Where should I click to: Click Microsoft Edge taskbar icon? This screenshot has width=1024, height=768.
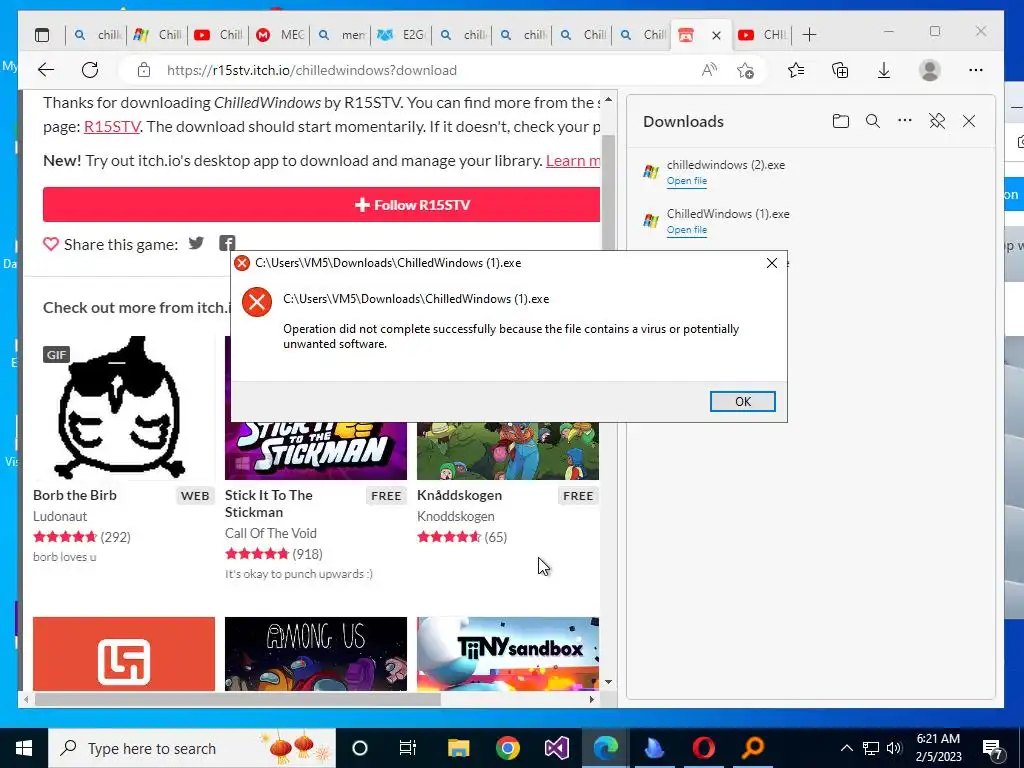pyautogui.click(x=605, y=748)
